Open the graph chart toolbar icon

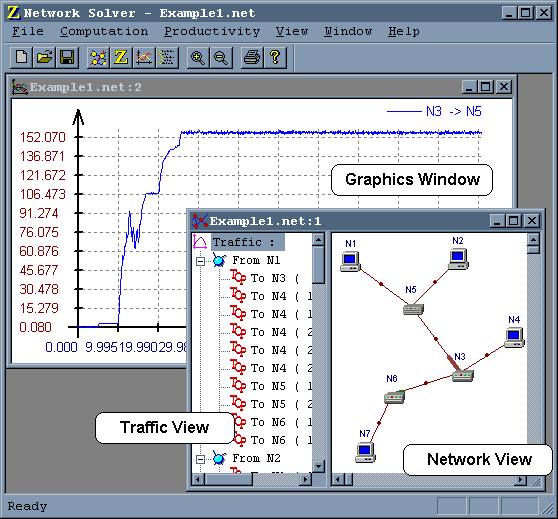tap(143, 57)
